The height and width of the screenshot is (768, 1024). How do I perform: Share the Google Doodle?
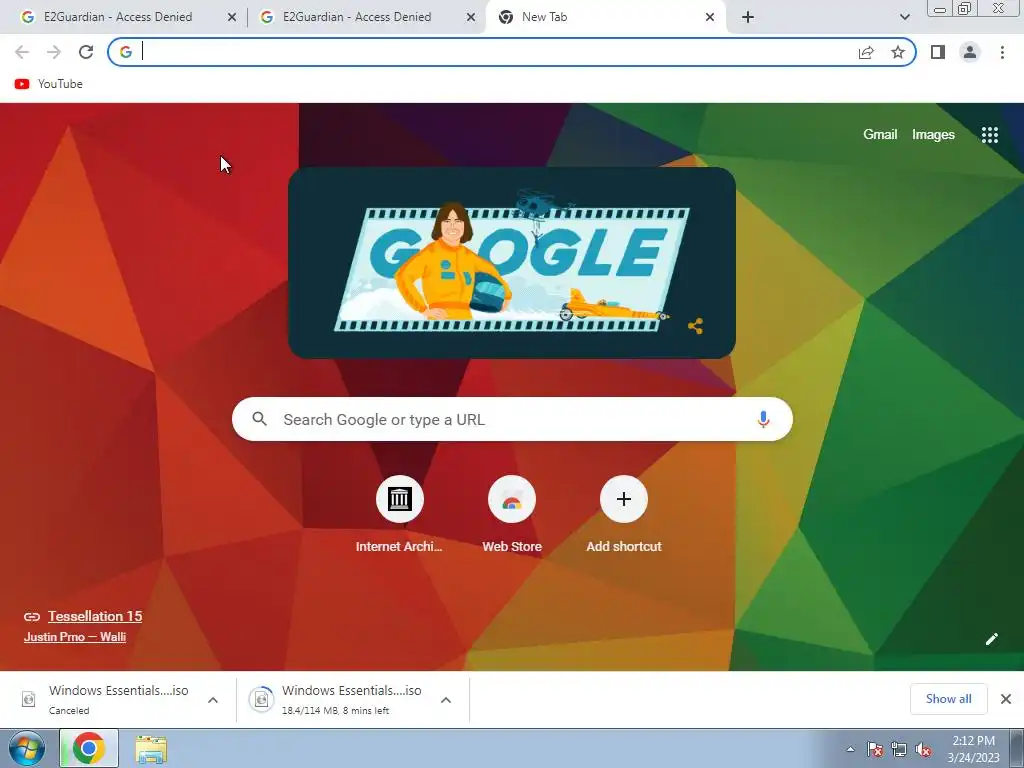pyautogui.click(x=696, y=326)
